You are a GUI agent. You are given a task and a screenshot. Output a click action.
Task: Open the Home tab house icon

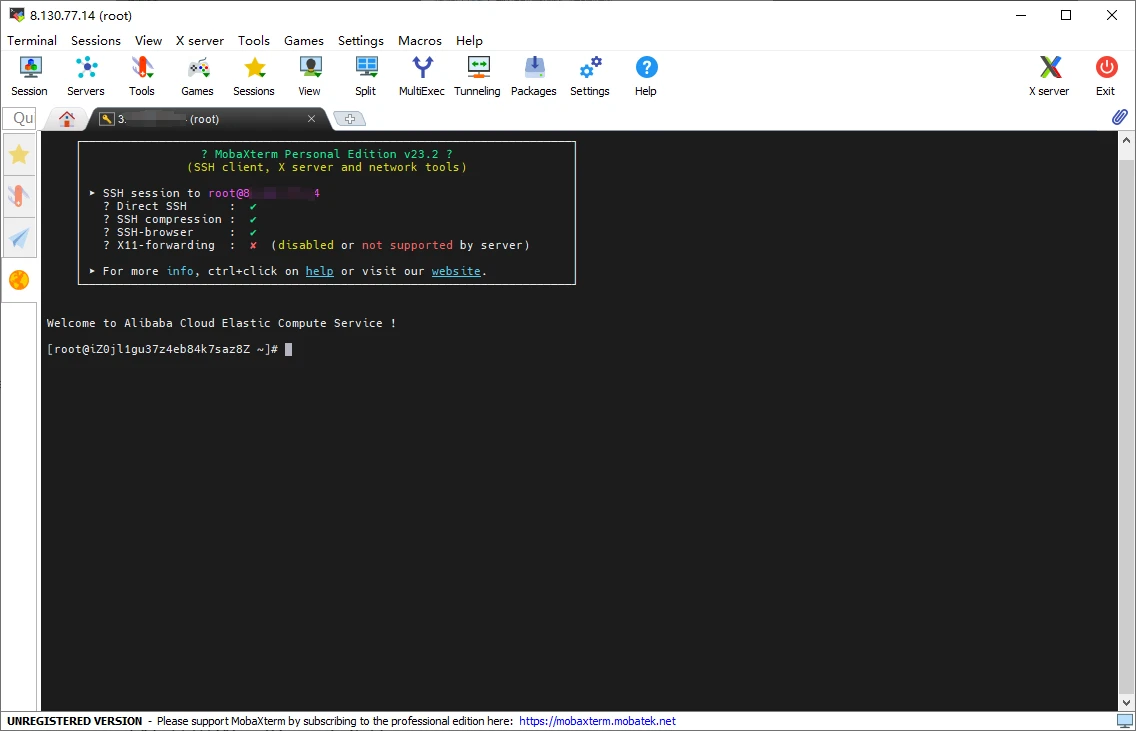point(67,119)
